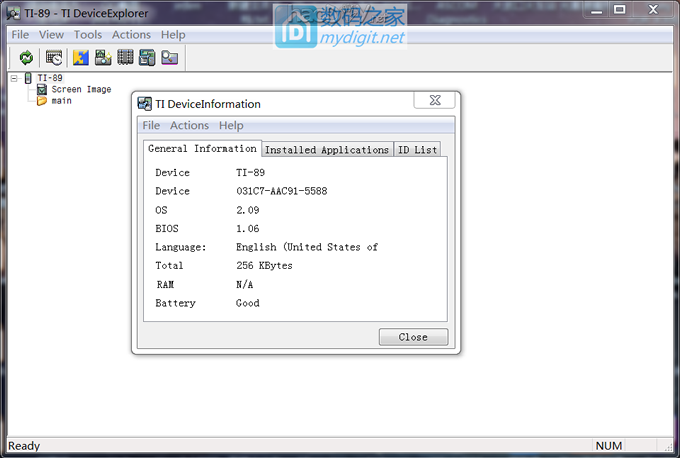Viewport: 680px width, 458px height.
Task: Select Screen Image in device tree
Action: (x=81, y=89)
